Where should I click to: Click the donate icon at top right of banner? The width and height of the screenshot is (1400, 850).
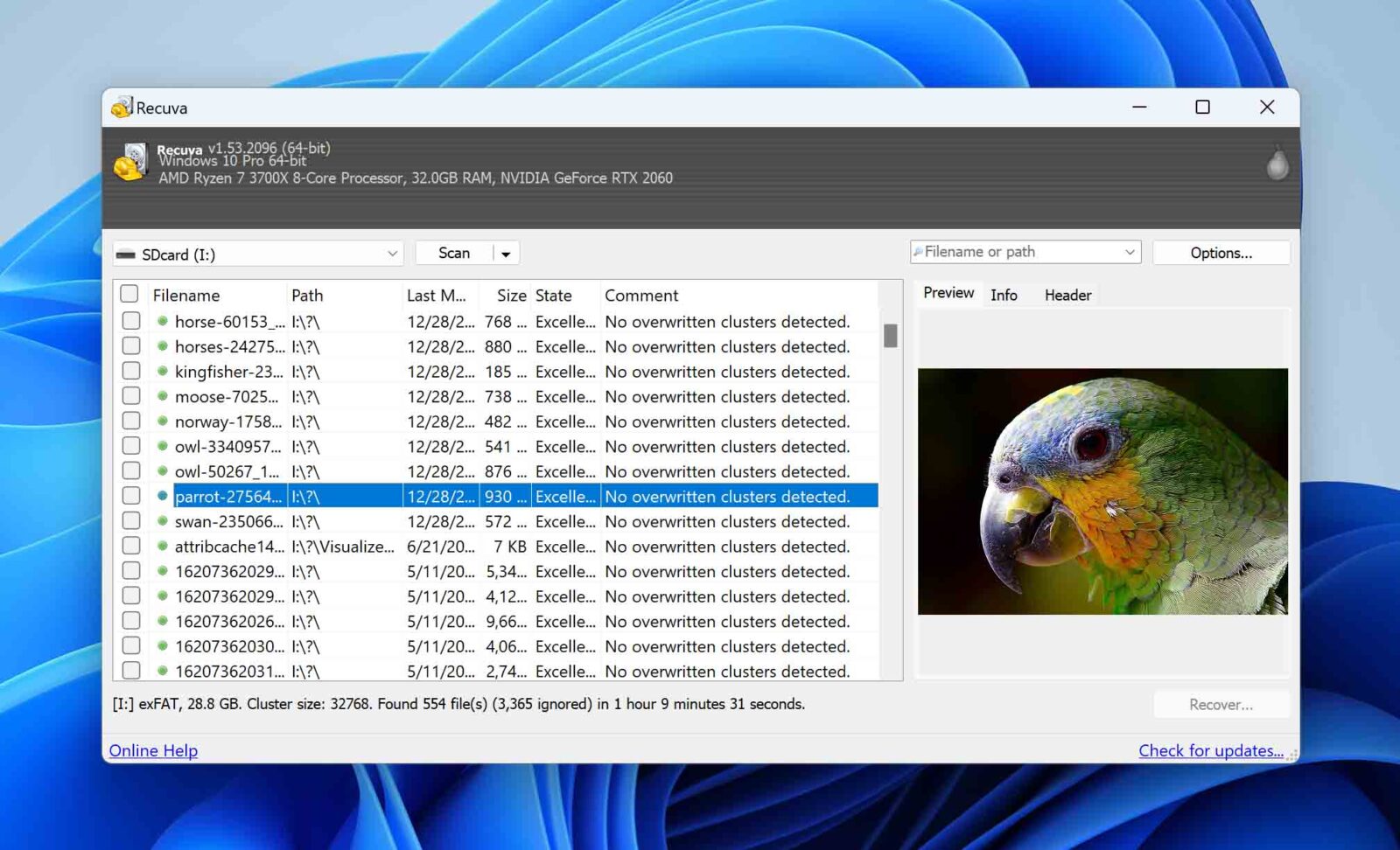point(1277,164)
